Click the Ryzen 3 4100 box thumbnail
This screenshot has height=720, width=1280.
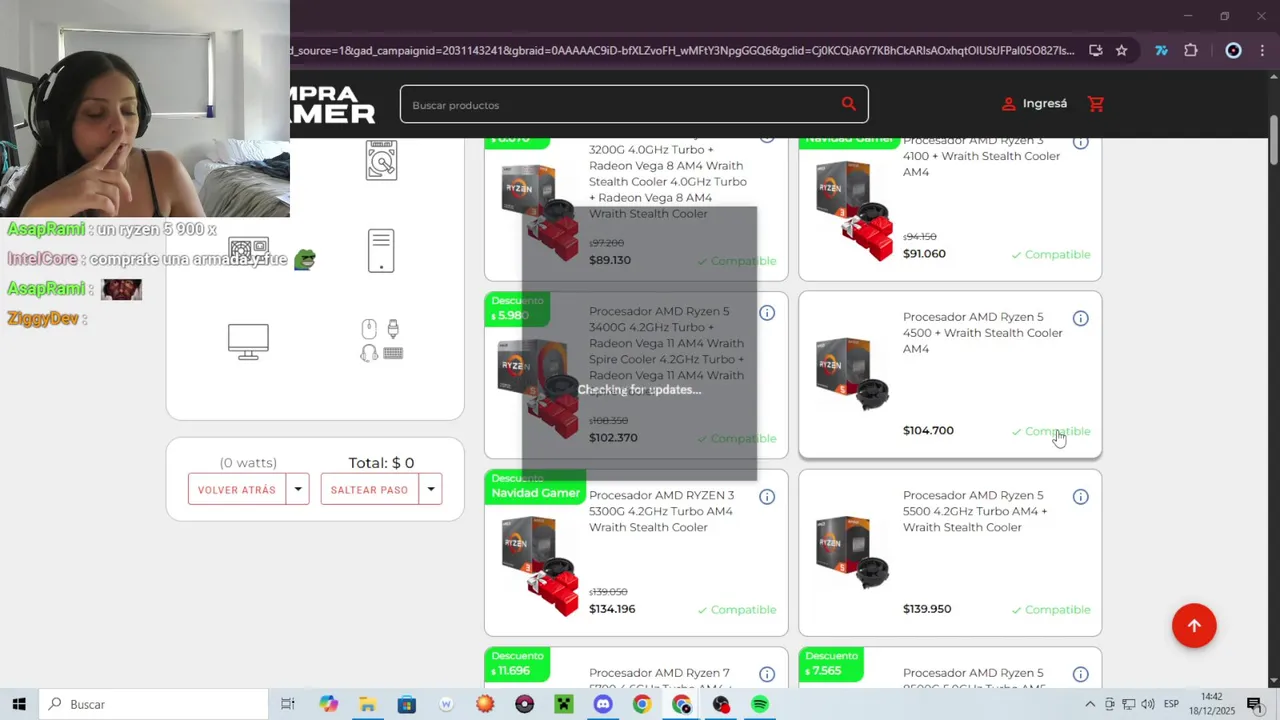click(x=854, y=211)
